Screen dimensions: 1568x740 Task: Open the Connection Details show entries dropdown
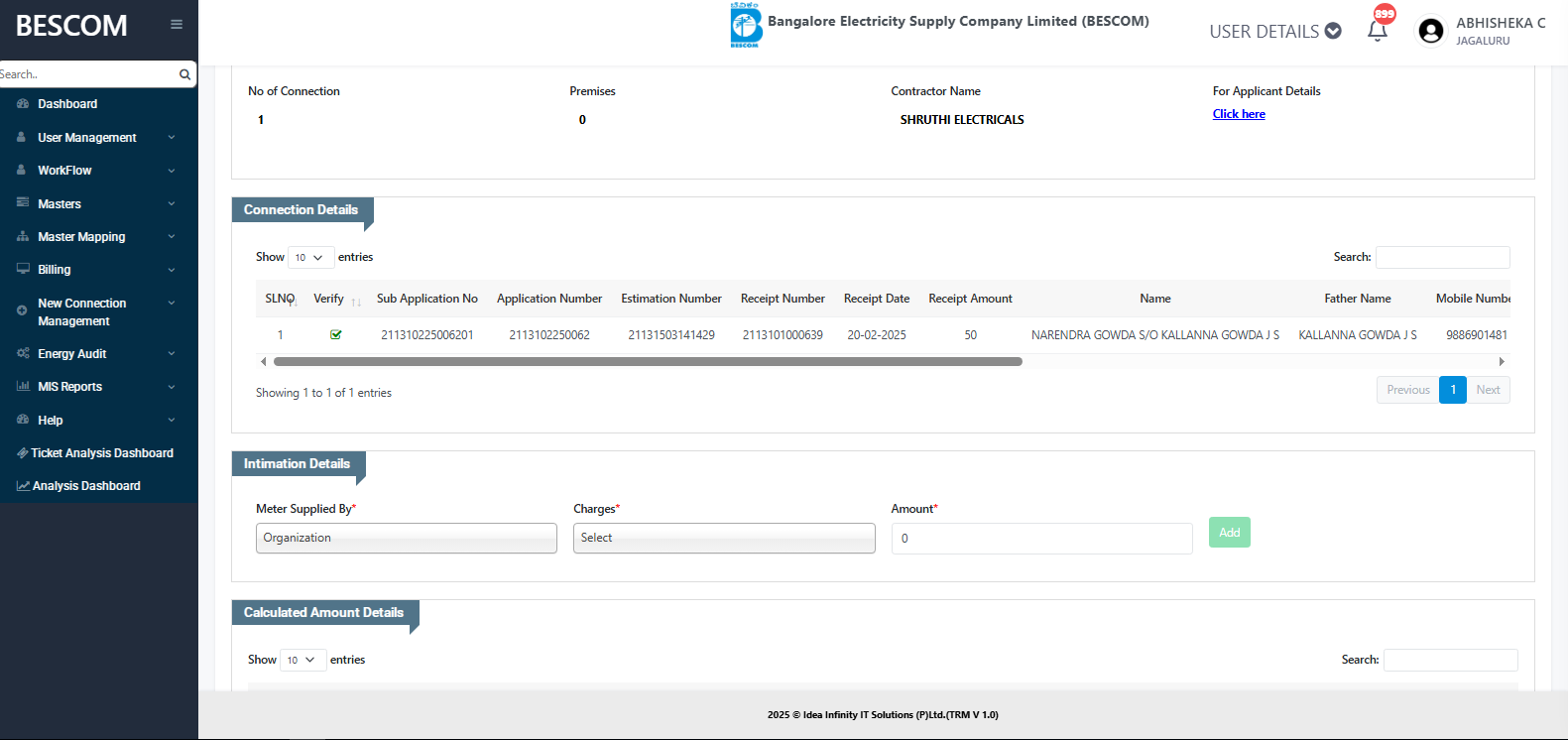[x=310, y=257]
